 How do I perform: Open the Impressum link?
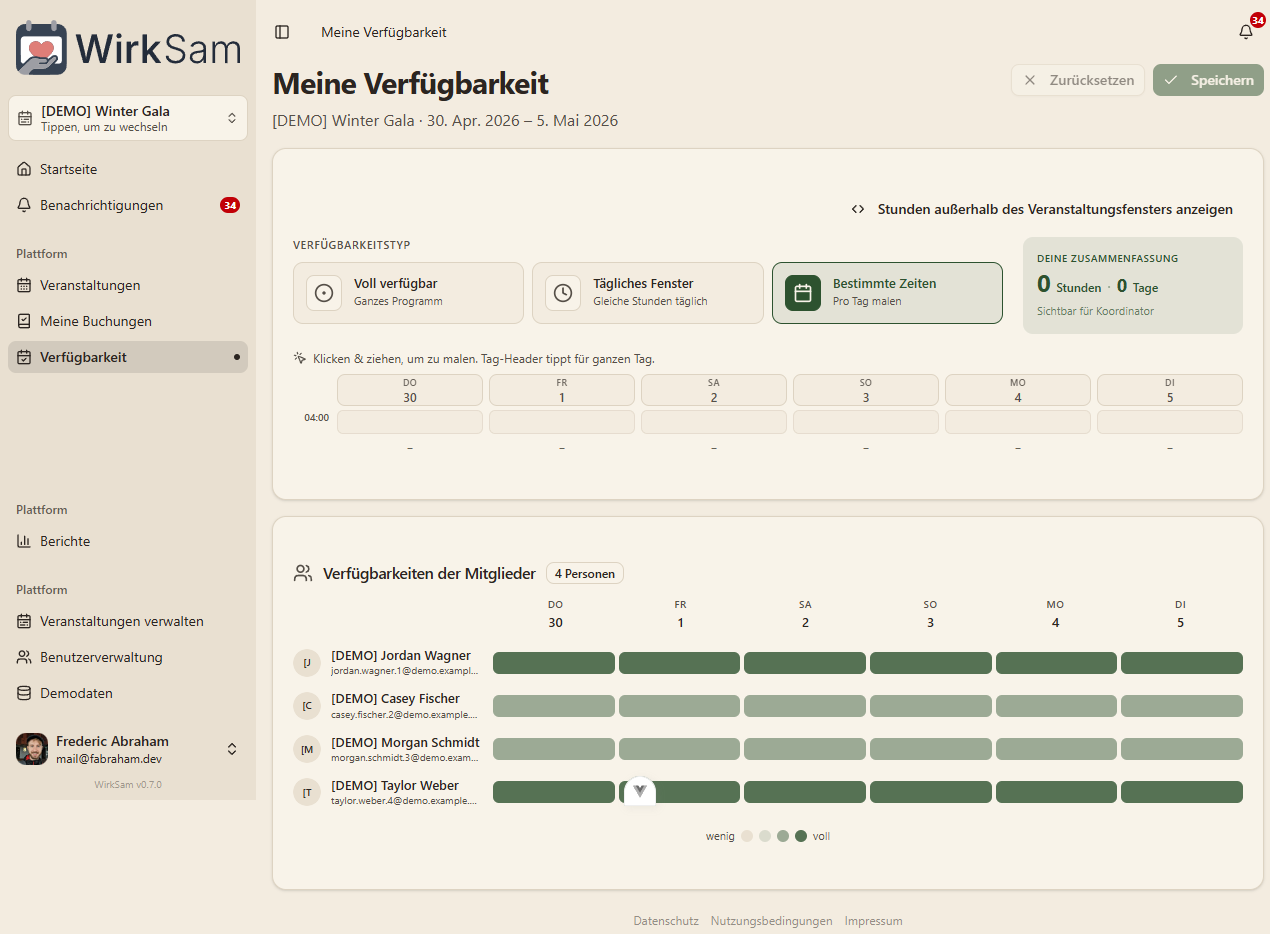click(x=874, y=921)
